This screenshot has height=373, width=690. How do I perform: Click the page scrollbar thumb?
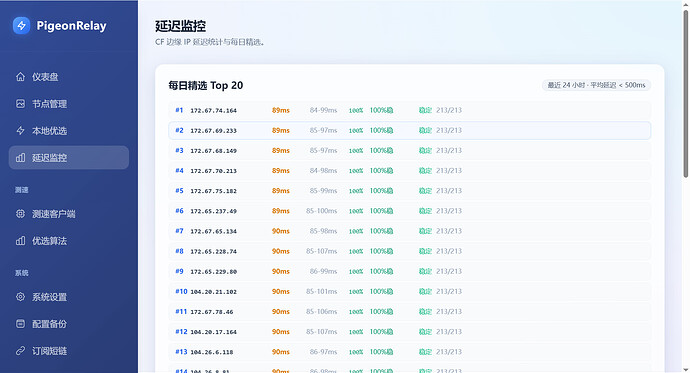[x=686, y=93]
